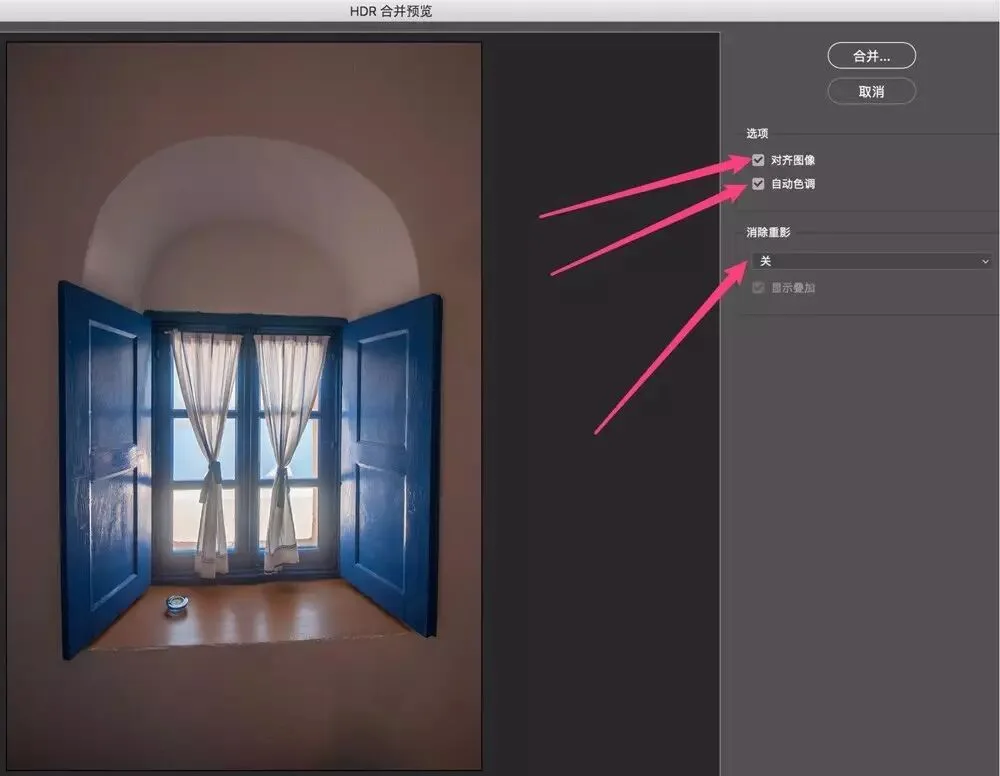The width and height of the screenshot is (1000, 776).
Task: Click the left blue shutter in preview
Action: click(104, 469)
